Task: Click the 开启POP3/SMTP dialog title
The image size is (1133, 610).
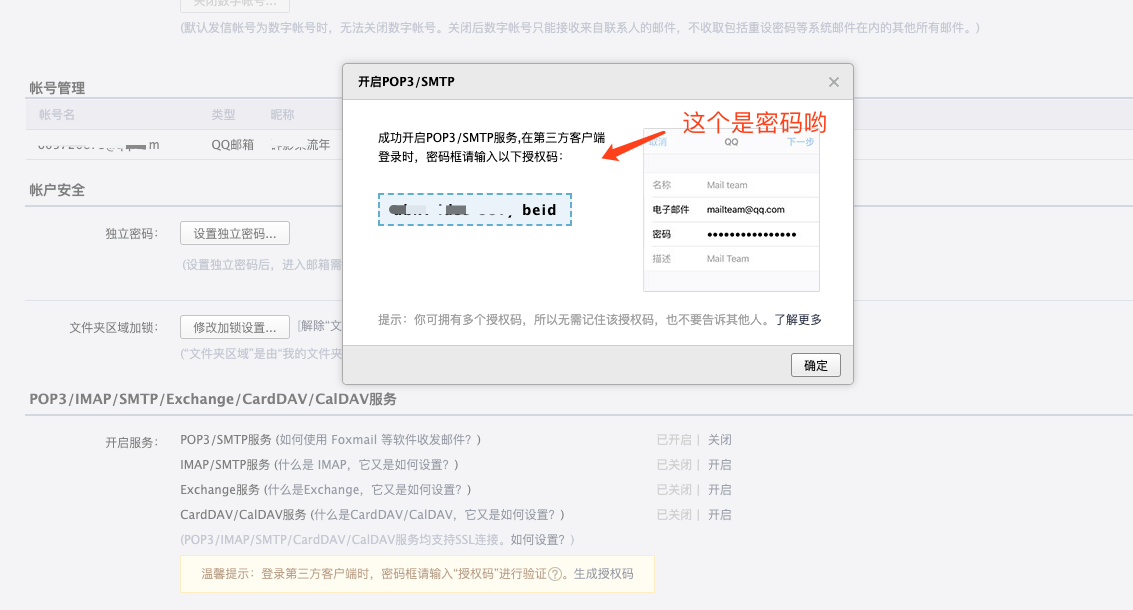Action: point(406,82)
